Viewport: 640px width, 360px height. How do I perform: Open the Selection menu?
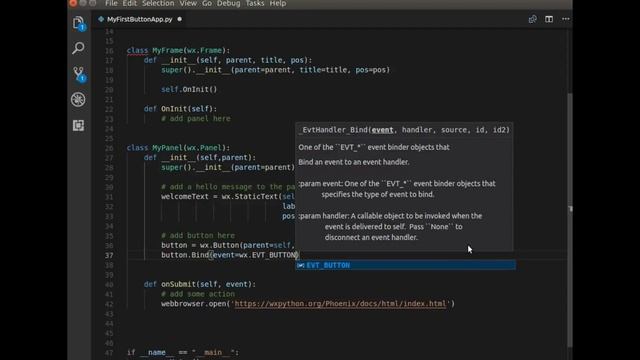tap(158, 3)
